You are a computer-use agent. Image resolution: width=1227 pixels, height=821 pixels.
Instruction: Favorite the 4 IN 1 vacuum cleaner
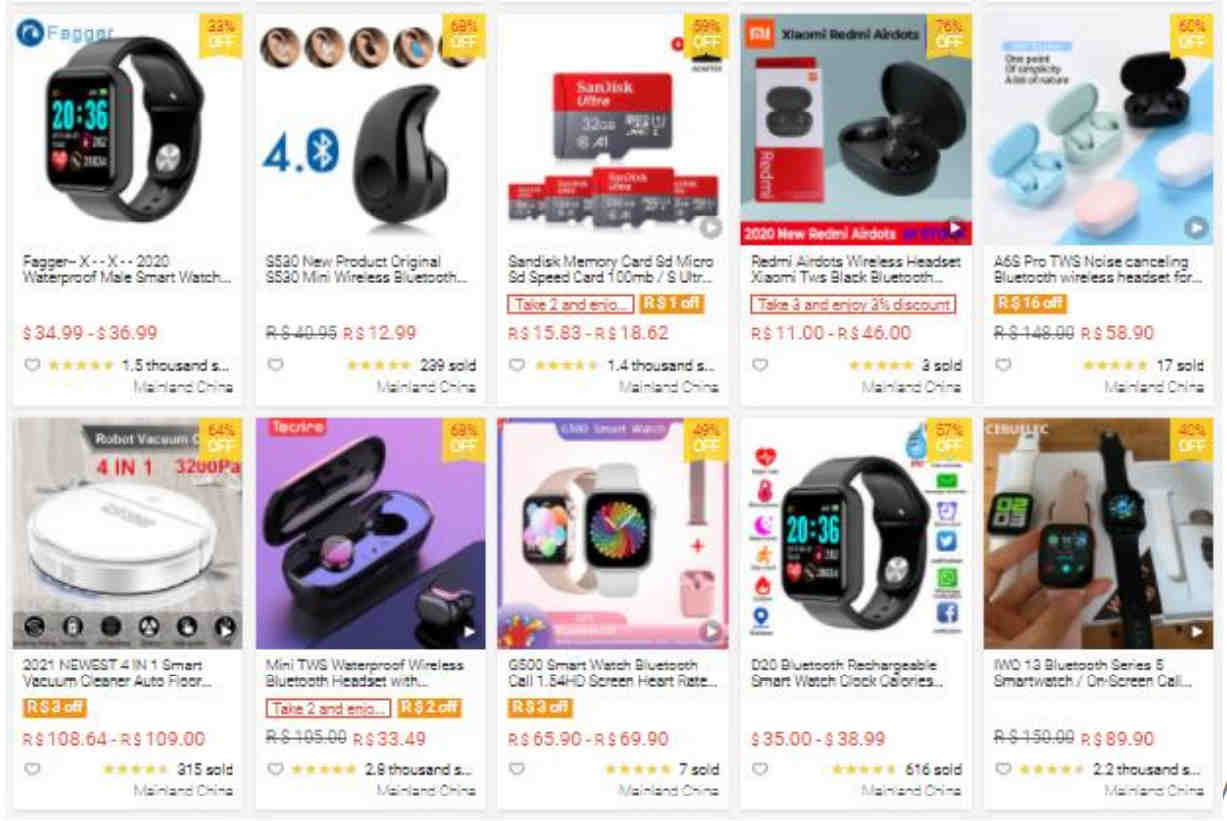point(32,769)
